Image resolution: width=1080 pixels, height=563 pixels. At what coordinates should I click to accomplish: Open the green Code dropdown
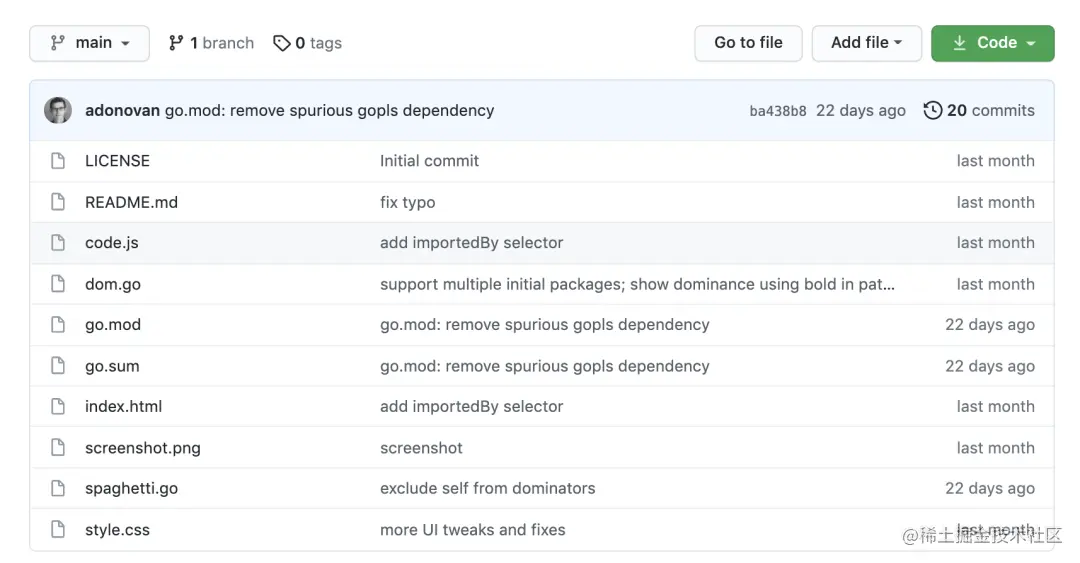coord(992,43)
